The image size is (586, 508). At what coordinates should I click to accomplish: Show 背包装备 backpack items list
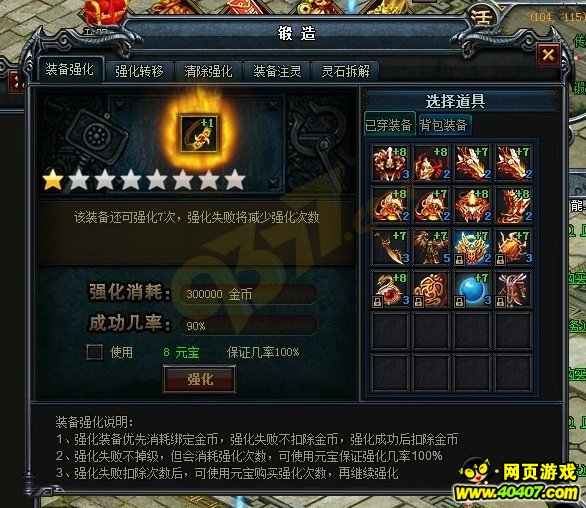click(x=444, y=124)
